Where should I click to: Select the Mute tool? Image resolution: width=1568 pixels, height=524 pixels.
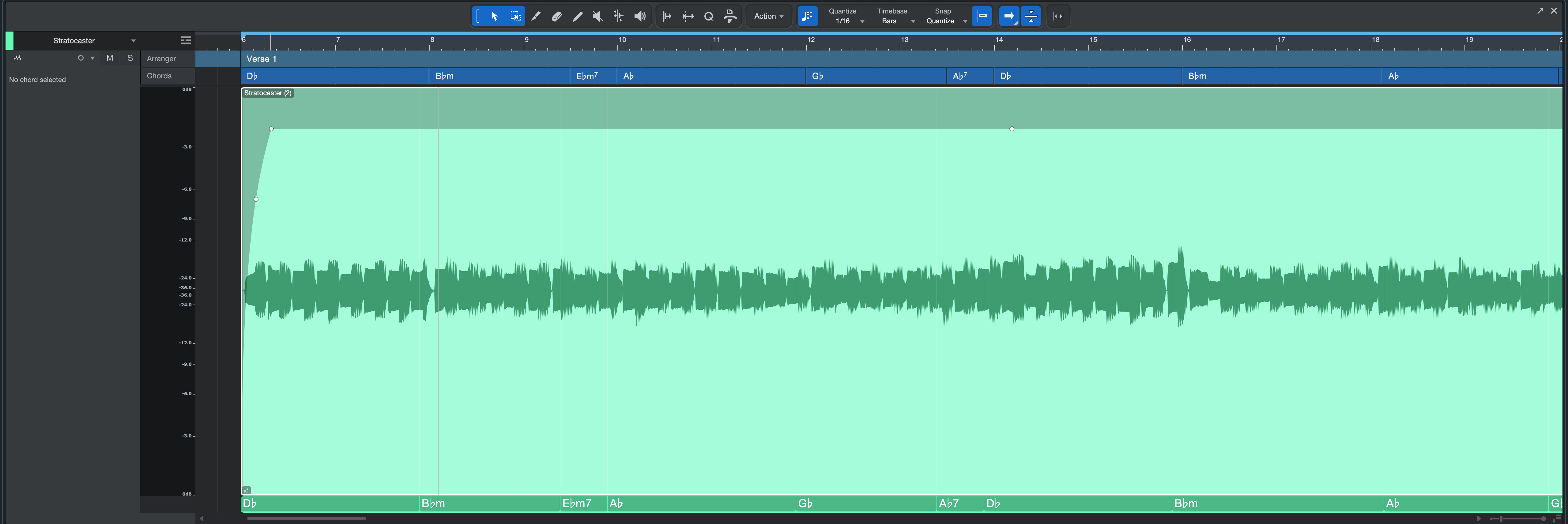click(x=598, y=17)
